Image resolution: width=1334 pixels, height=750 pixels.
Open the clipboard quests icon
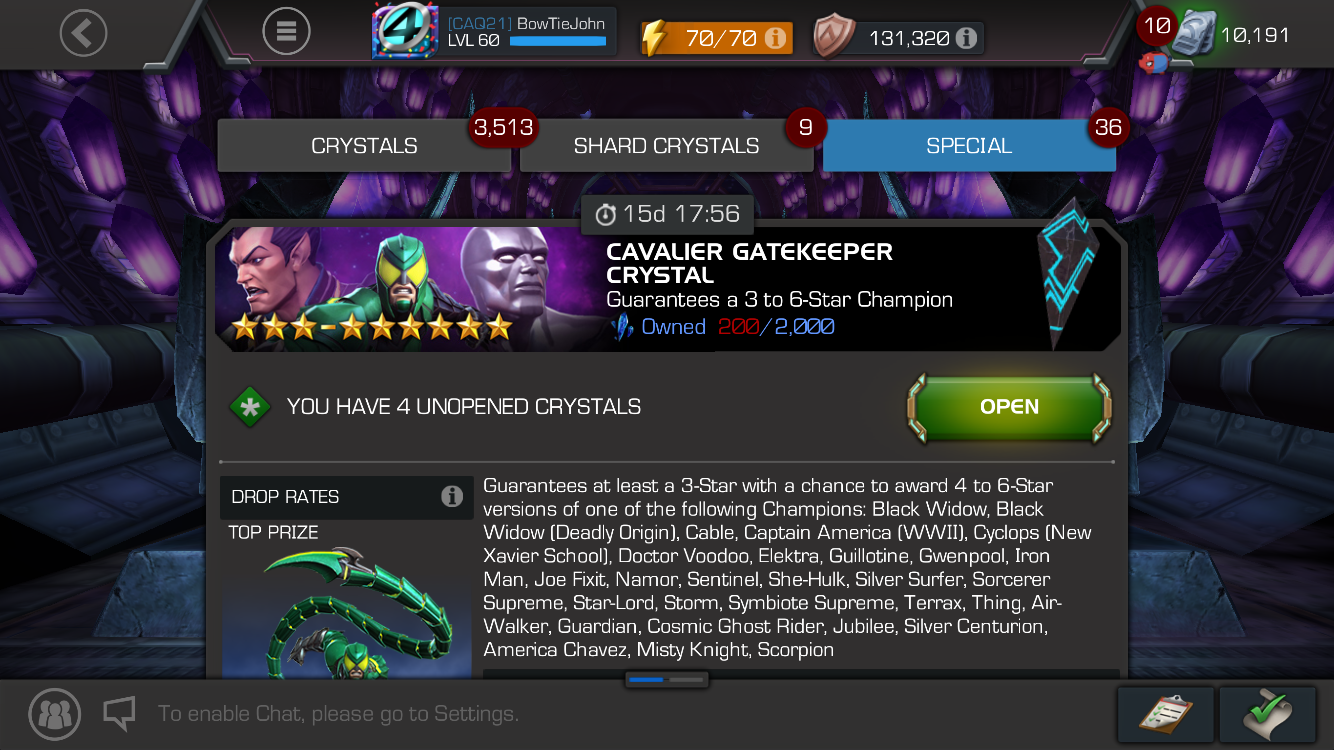(1166, 714)
